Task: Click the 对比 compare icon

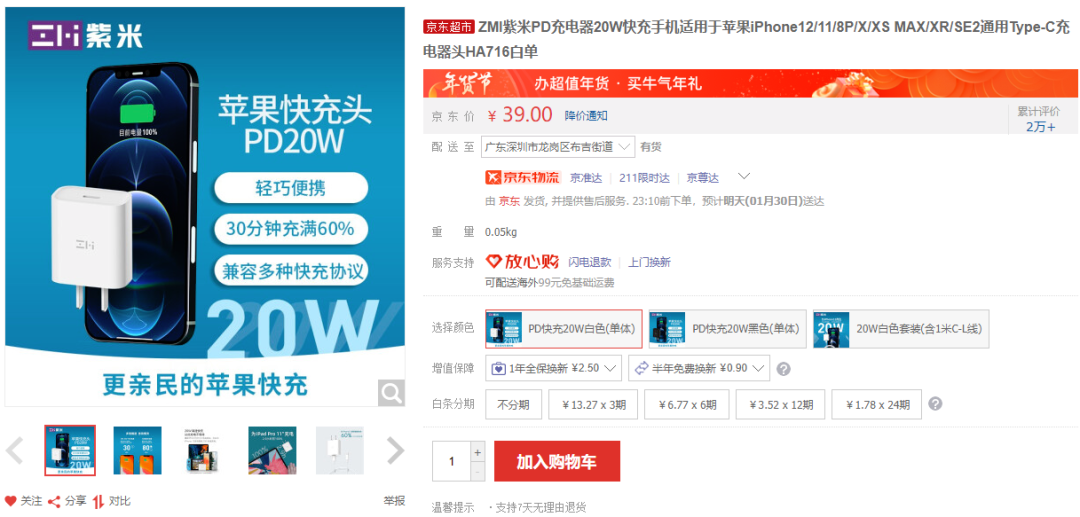Action: coord(99,500)
